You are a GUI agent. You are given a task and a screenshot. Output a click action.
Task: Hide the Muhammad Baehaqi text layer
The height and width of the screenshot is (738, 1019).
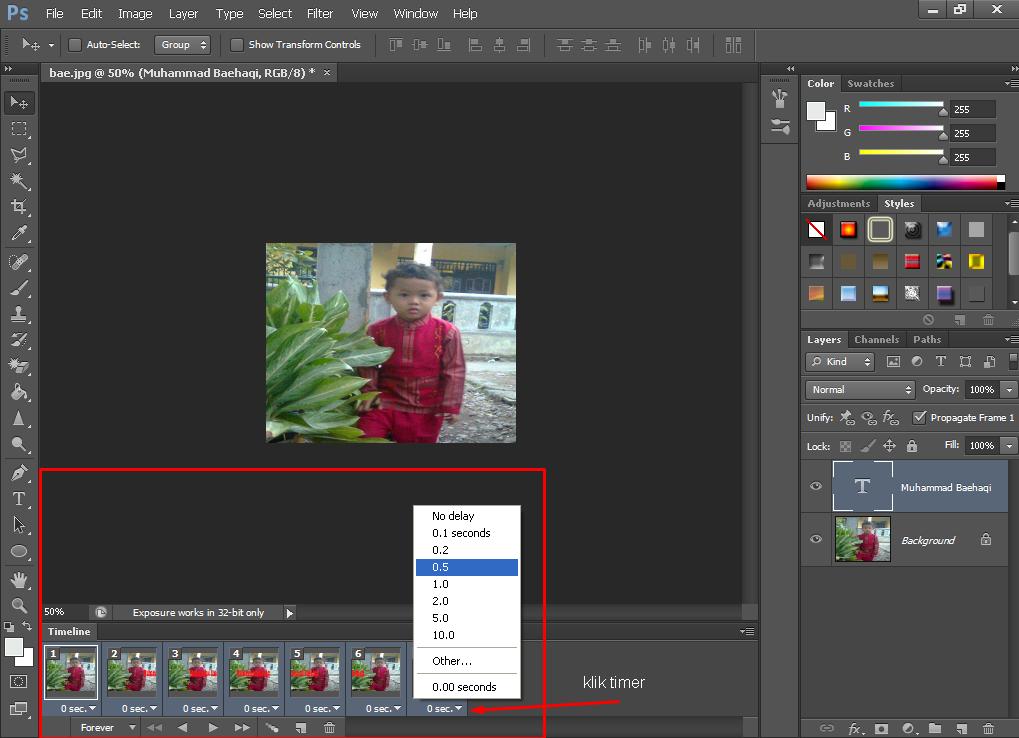coord(816,486)
